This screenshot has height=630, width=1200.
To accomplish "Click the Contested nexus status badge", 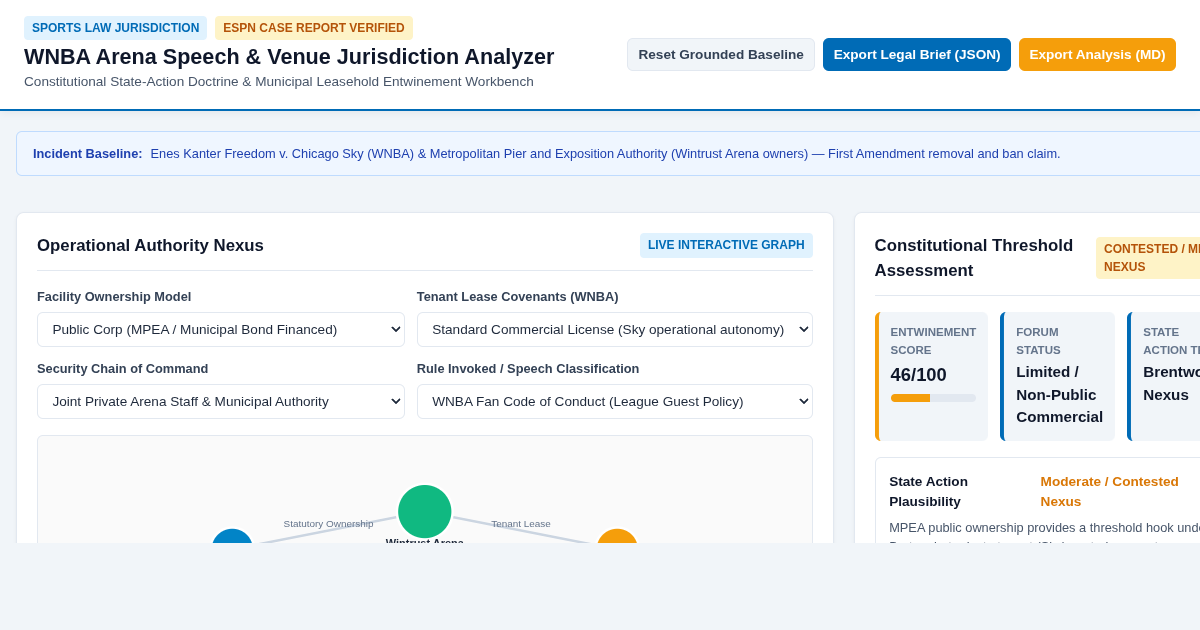I will point(1150,258).
